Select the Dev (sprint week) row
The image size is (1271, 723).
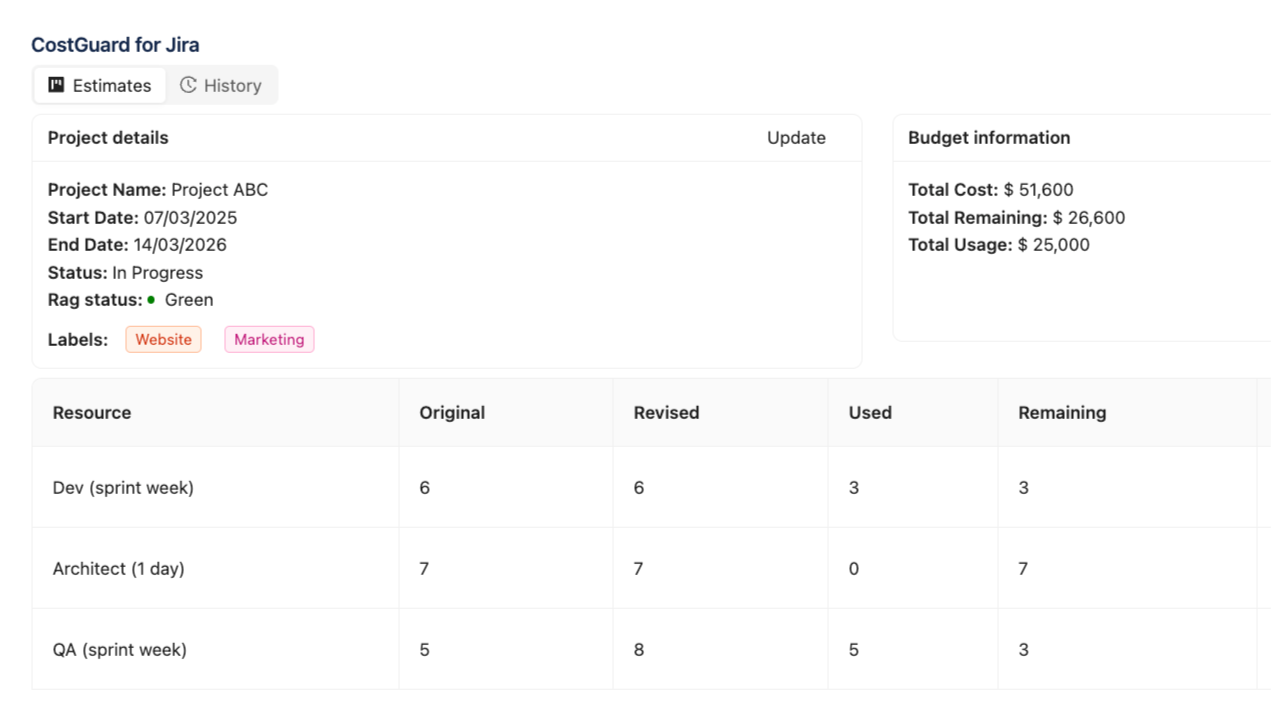(x=123, y=488)
